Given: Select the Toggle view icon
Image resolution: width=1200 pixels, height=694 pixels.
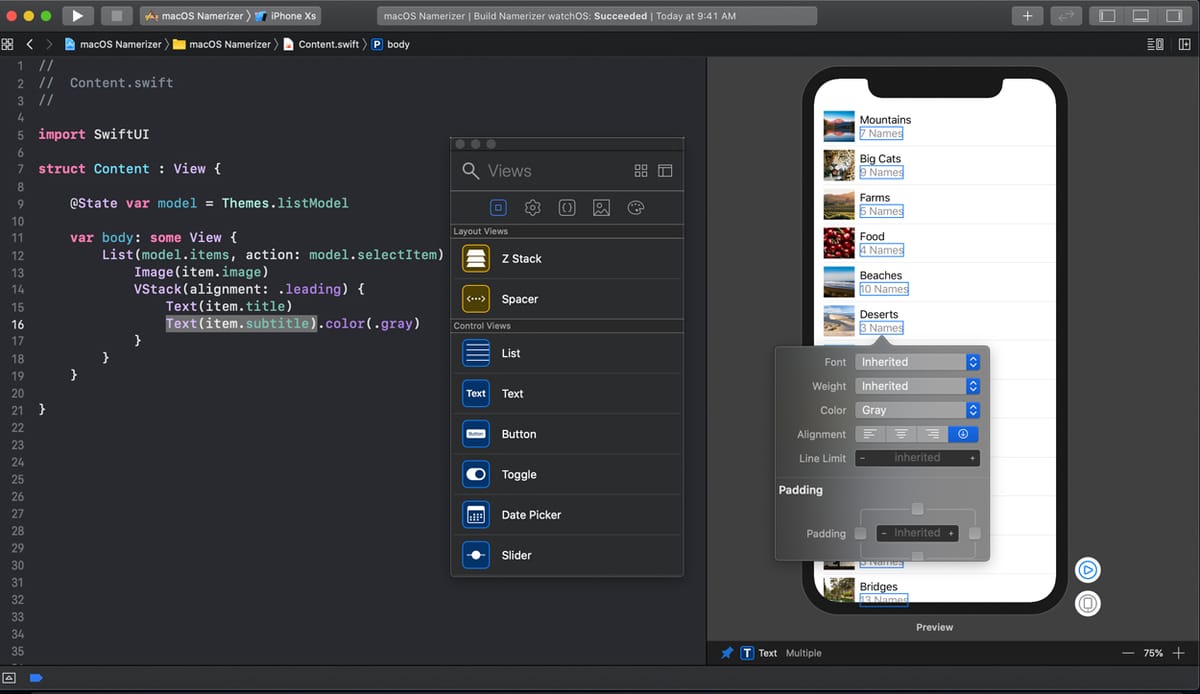Looking at the screenshot, I should click(476, 474).
